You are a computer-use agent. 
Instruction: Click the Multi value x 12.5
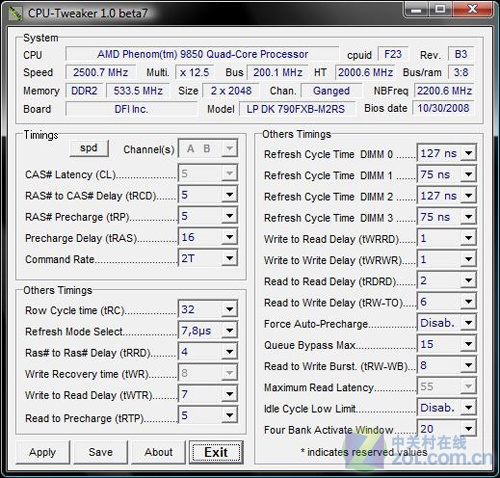pyautogui.click(x=195, y=72)
